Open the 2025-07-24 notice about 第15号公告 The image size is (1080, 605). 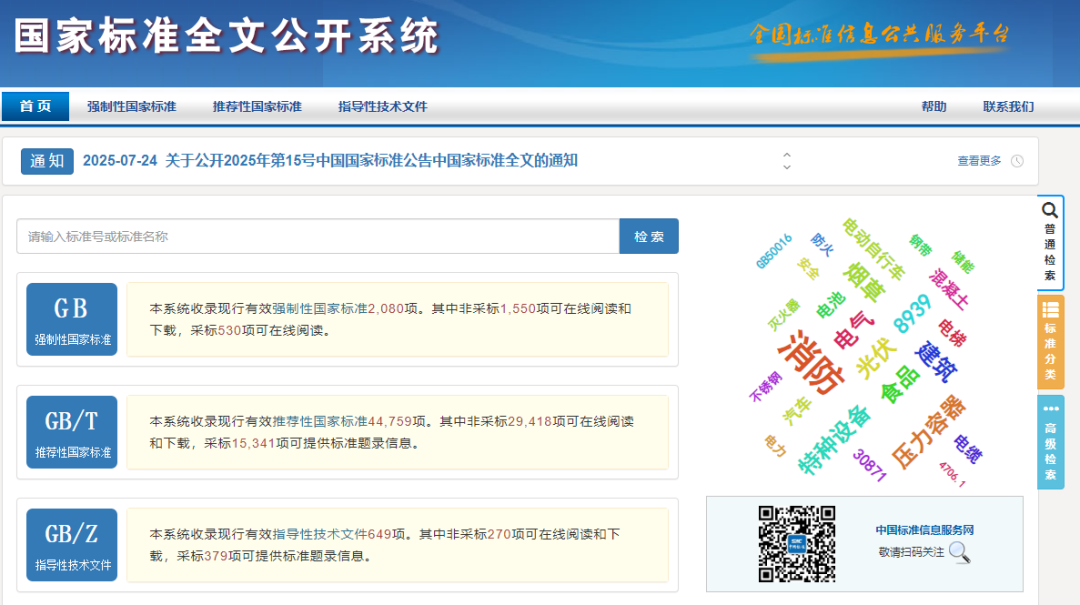(x=330, y=161)
